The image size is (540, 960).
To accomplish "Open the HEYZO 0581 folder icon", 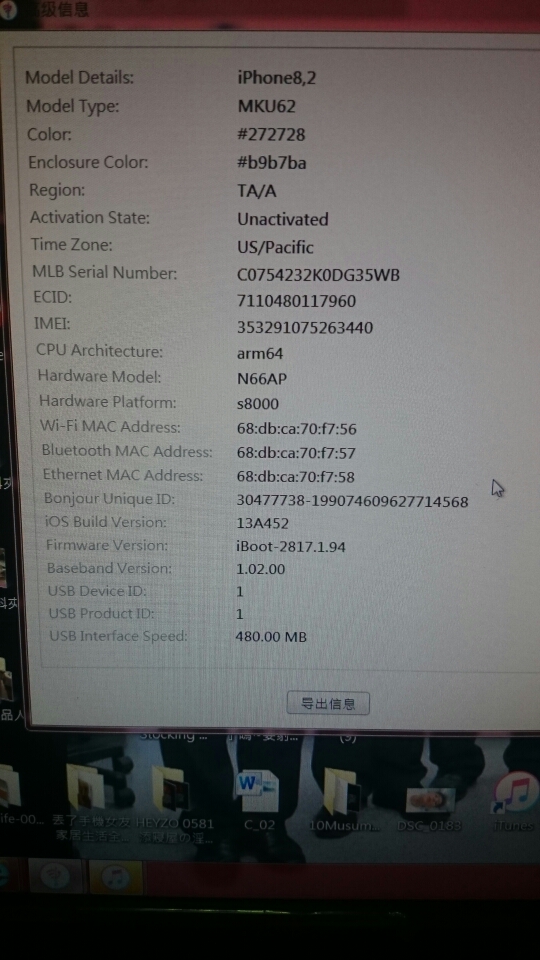I will tap(171, 789).
